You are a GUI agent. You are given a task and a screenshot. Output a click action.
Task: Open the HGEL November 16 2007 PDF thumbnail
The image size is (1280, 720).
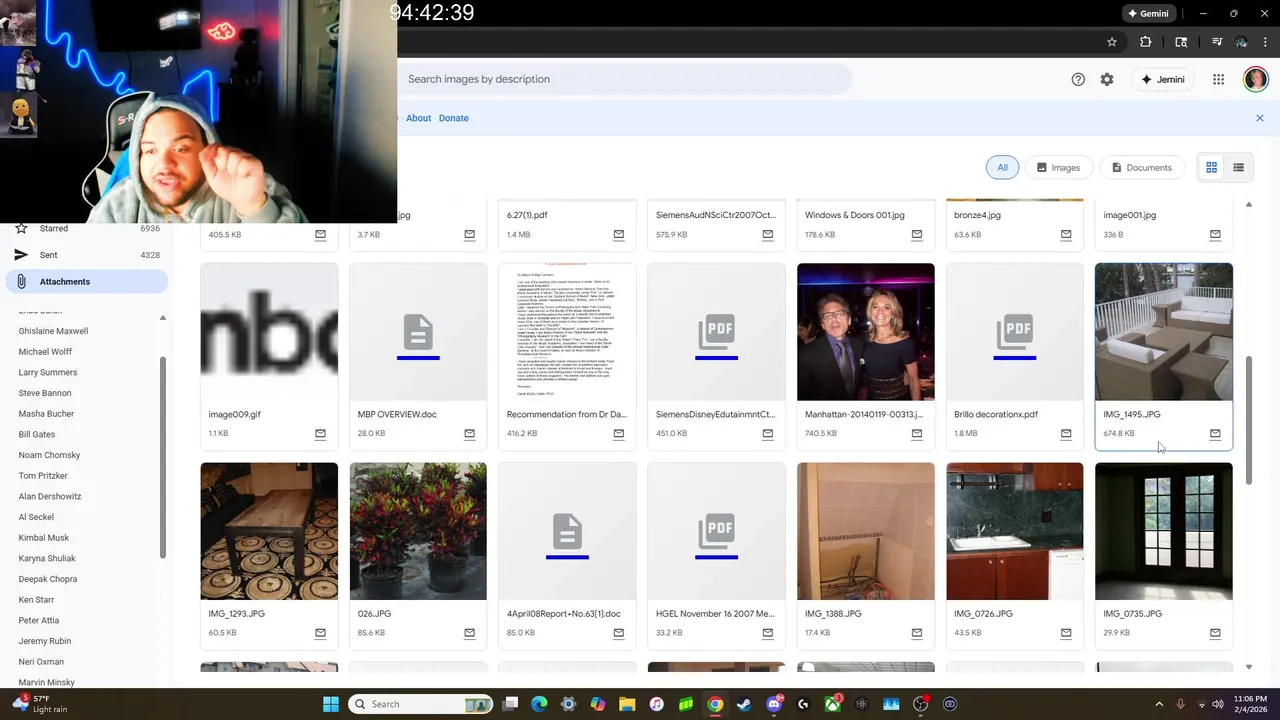[716, 531]
